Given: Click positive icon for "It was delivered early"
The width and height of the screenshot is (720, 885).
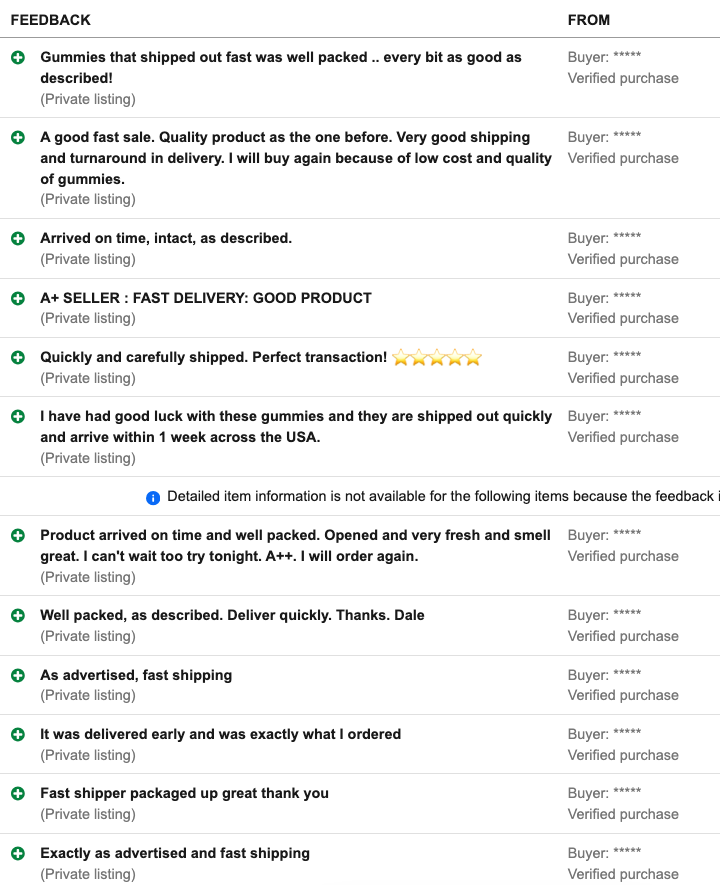Looking at the screenshot, I should pos(18,734).
